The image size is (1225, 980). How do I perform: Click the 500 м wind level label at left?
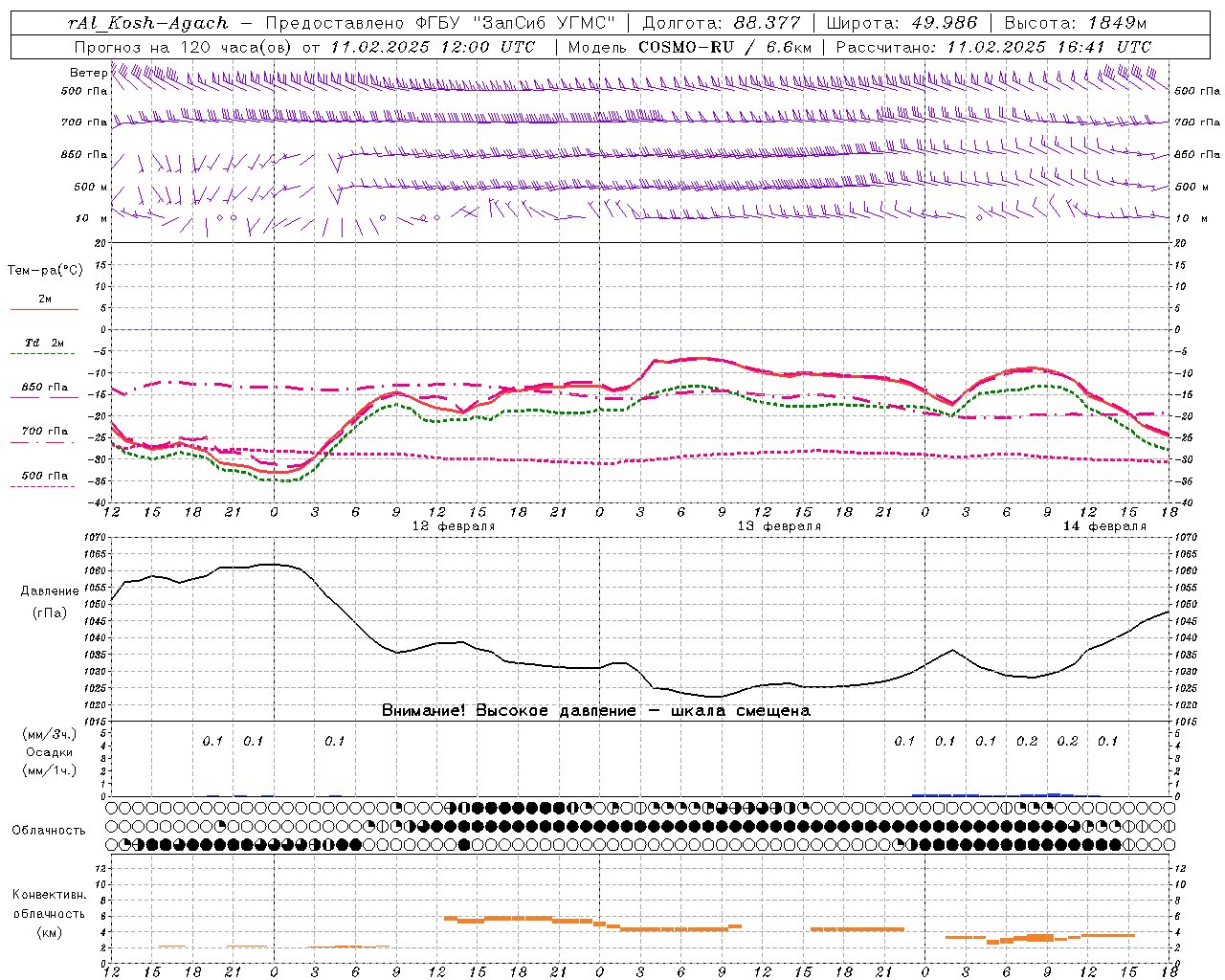pos(91,188)
